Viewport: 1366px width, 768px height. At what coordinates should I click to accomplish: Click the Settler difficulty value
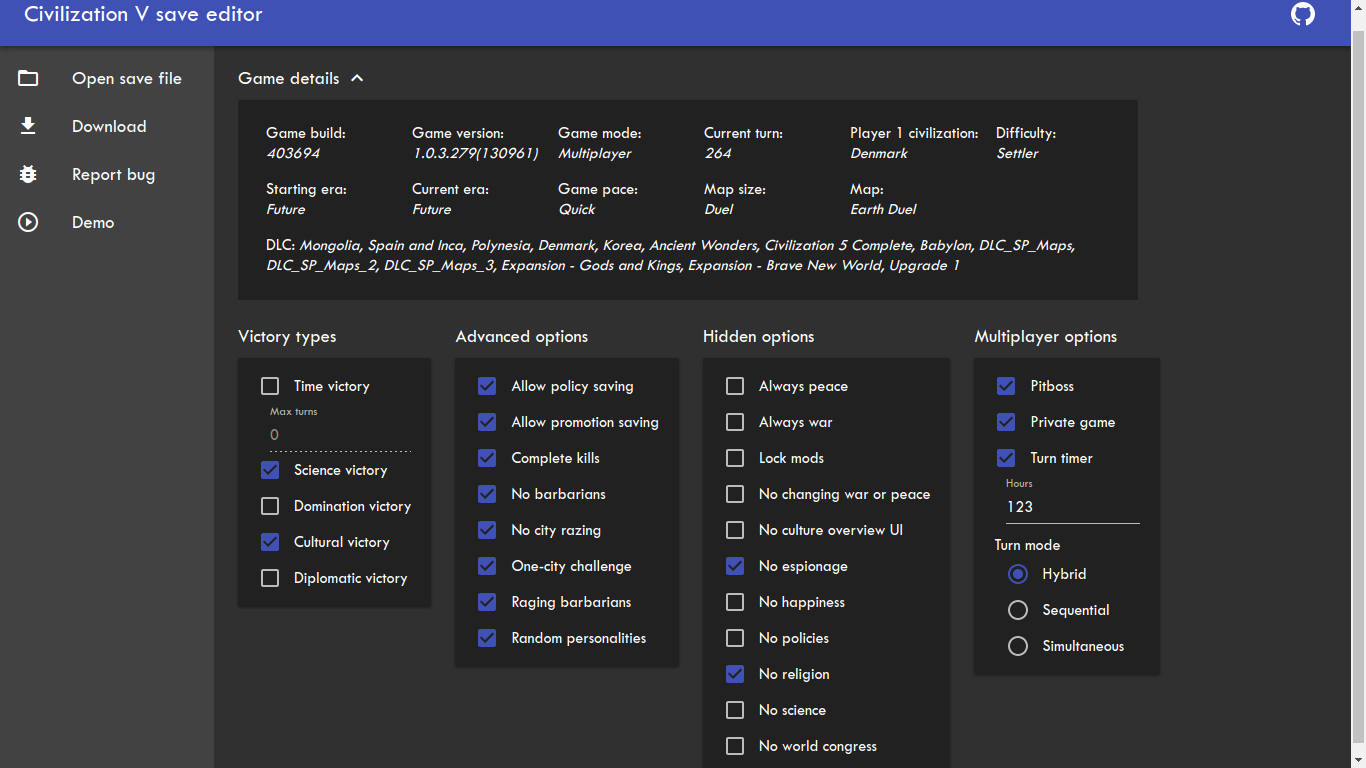tap(1017, 153)
